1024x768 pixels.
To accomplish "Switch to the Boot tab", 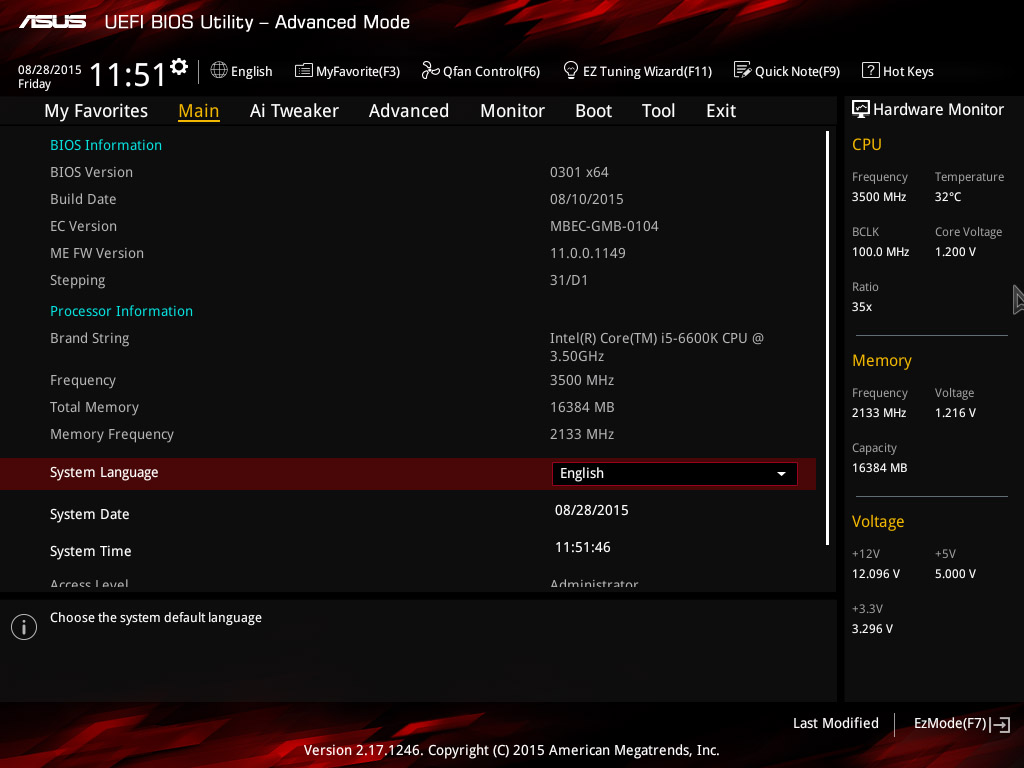I will [x=594, y=111].
